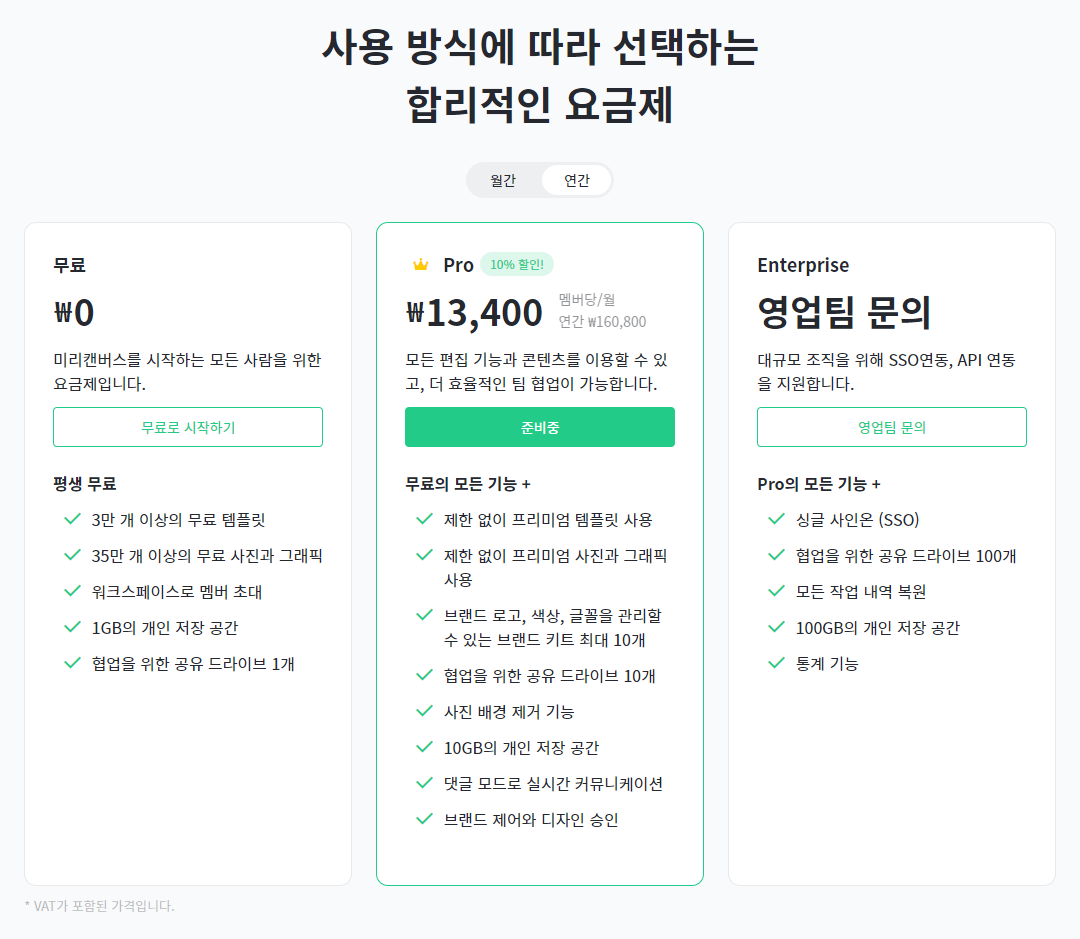Screen dimensions: 1080x939
Task: Click the green "준비중" button
Action: 539,427
